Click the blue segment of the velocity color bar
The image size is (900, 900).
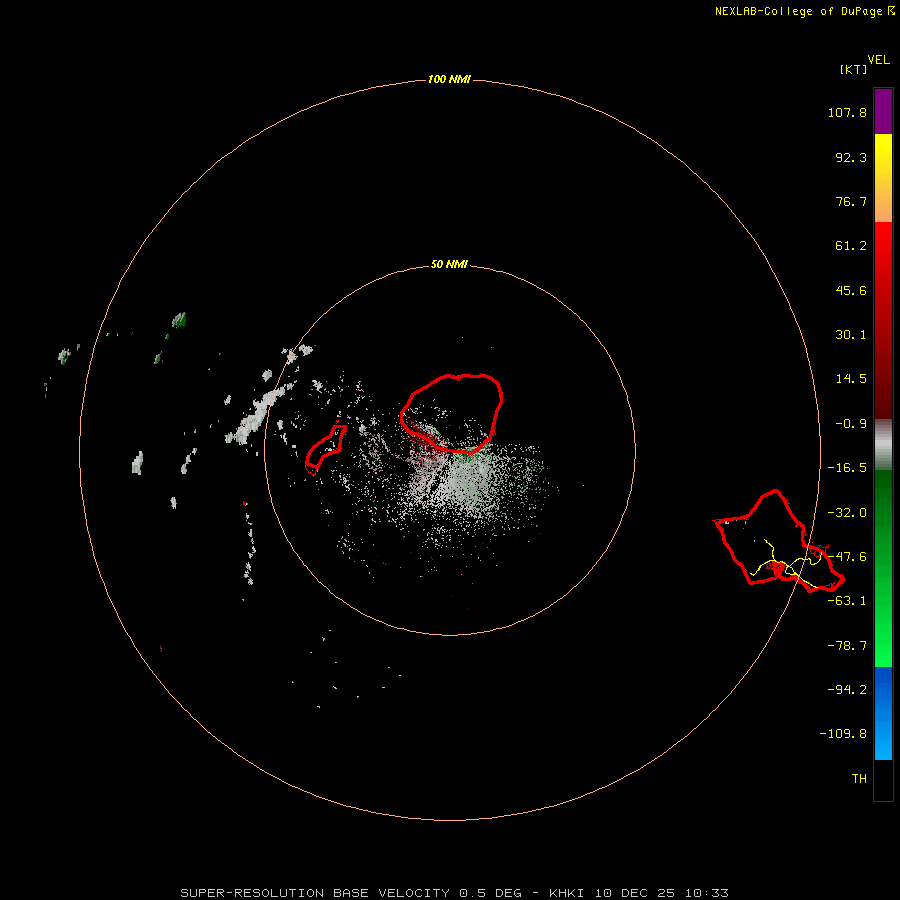[883, 713]
